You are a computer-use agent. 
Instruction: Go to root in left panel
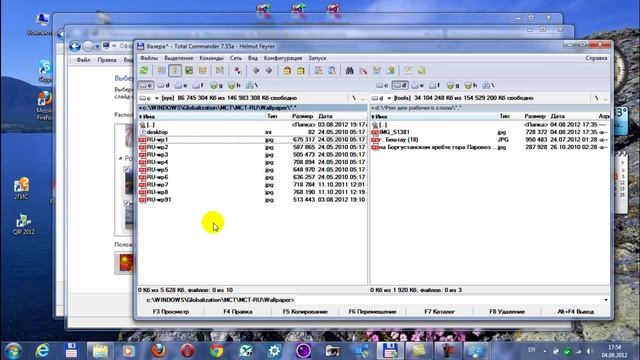(353, 98)
